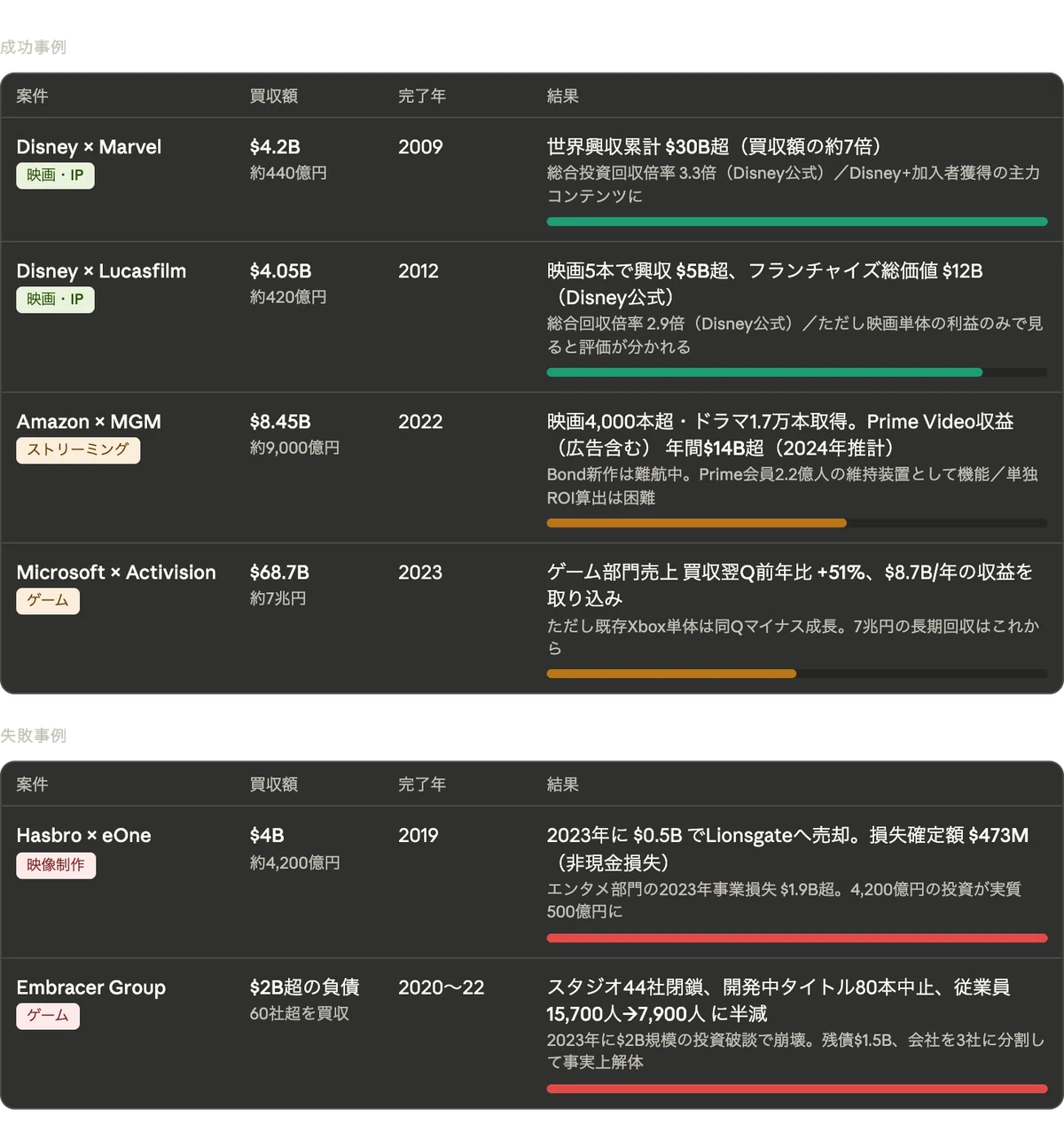Click the orange progress bar in Microsoft × Activision row
This screenshot has height=1139, width=1064.
(671, 674)
